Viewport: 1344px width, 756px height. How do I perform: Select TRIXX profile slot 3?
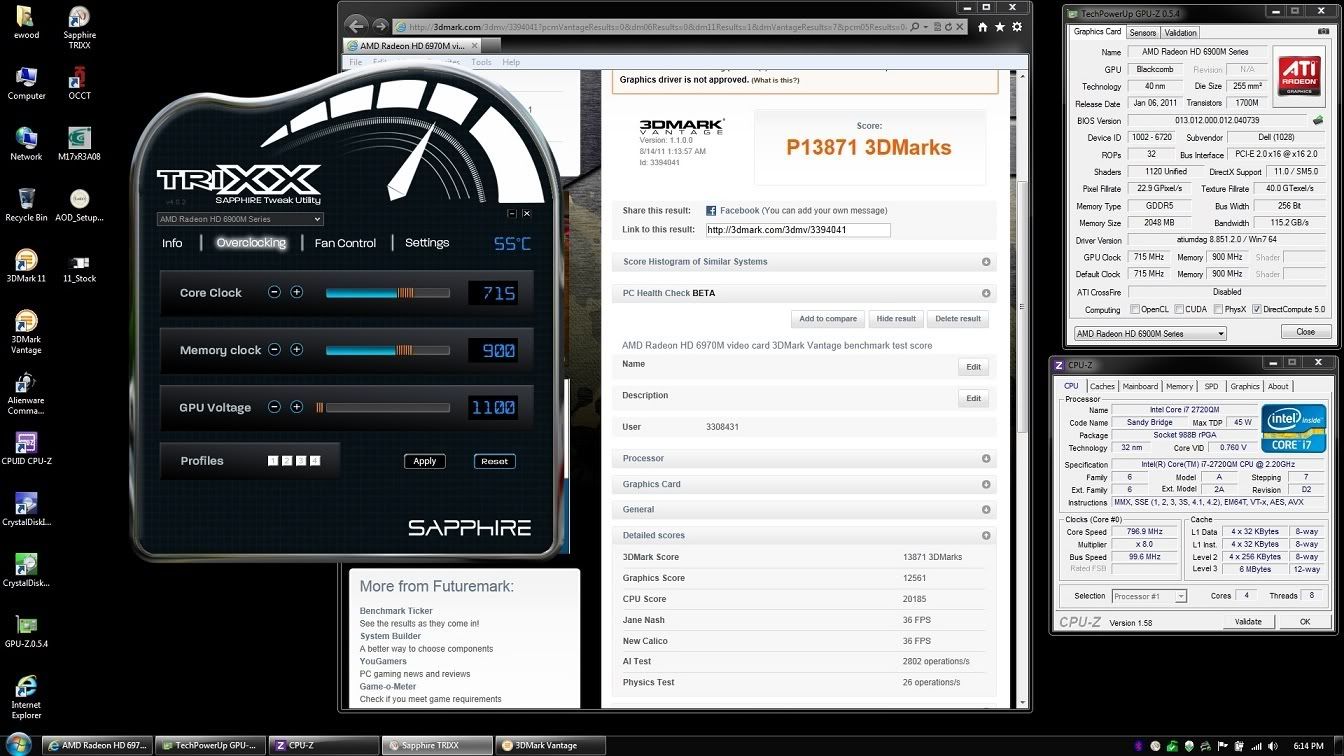click(x=301, y=461)
